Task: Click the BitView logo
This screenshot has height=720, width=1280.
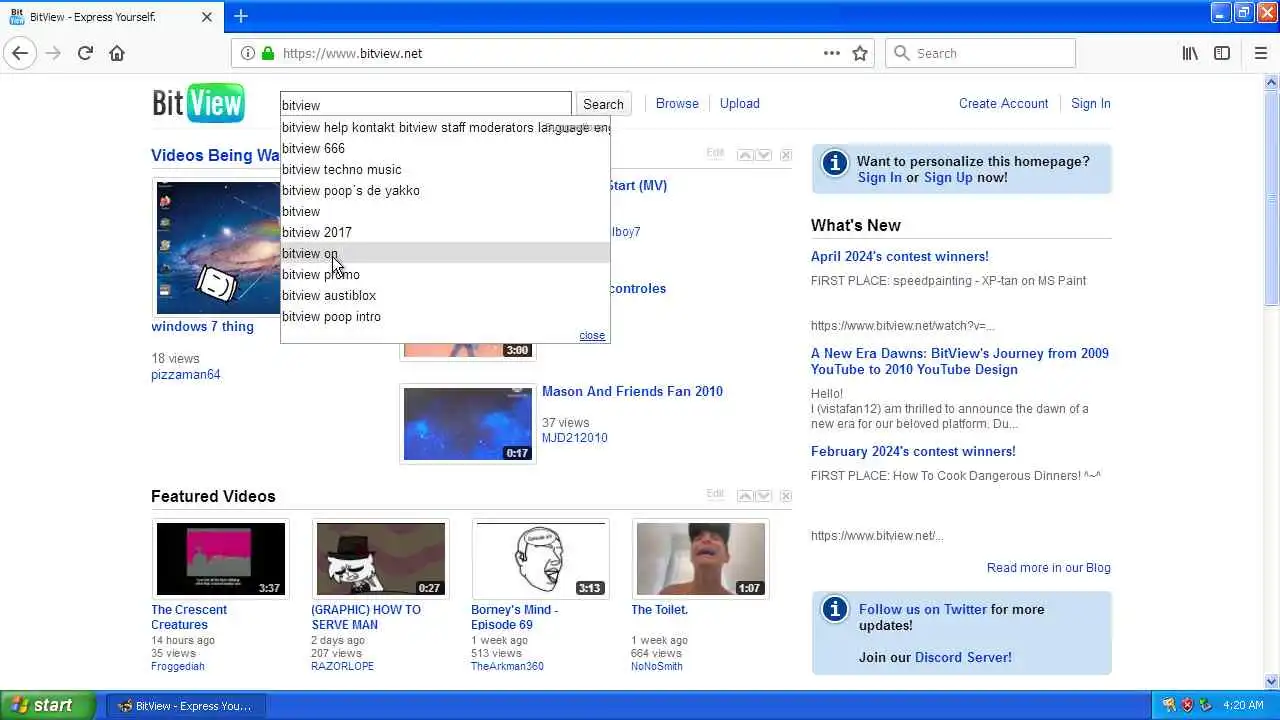Action: tap(198, 103)
